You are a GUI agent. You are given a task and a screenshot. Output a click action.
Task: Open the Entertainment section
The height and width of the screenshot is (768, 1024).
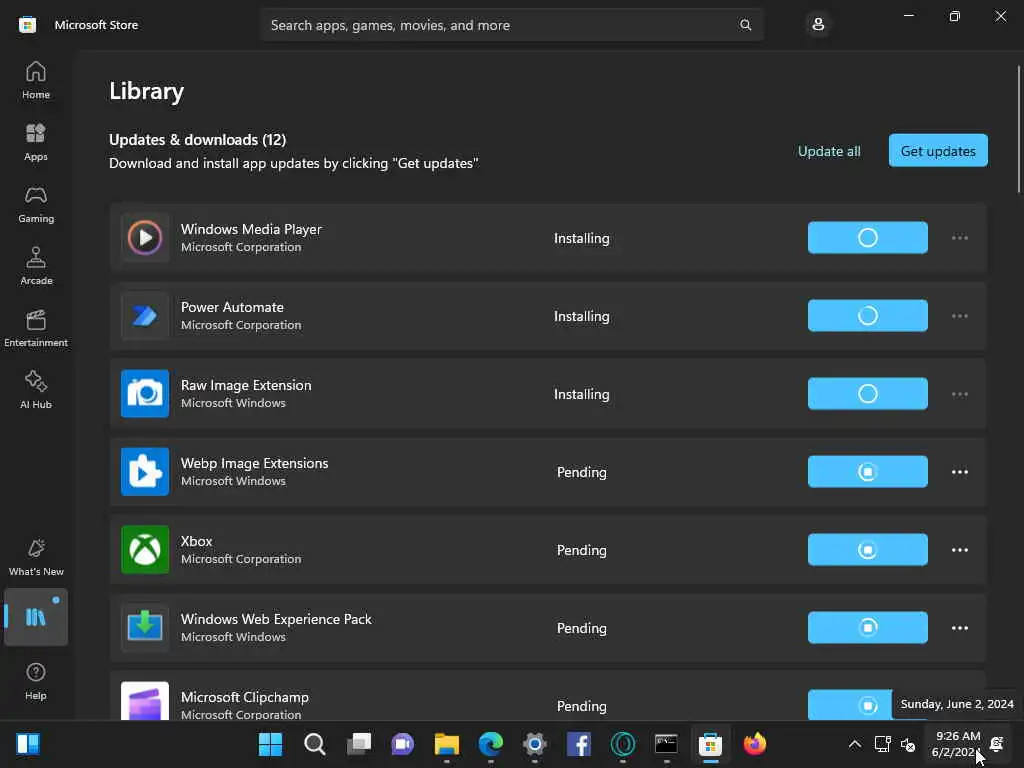tap(36, 328)
